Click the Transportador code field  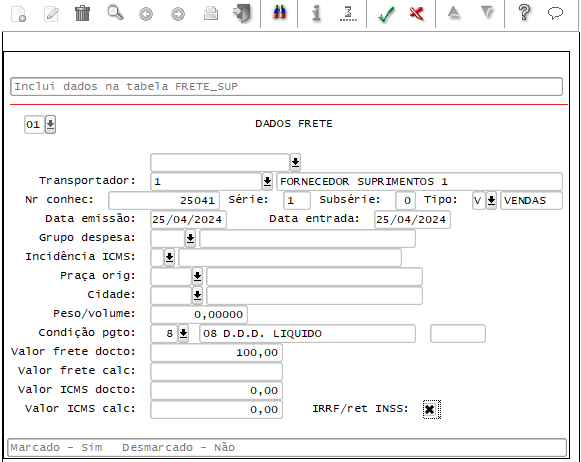[206, 182]
